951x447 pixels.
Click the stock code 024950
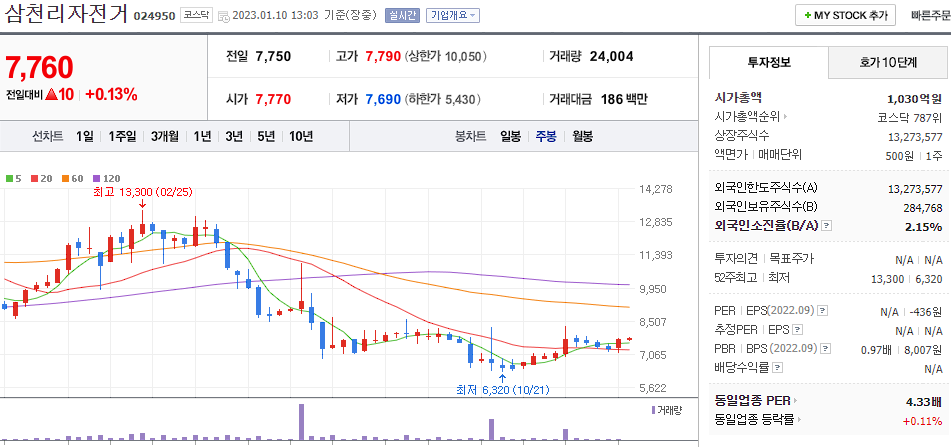[x=154, y=16]
